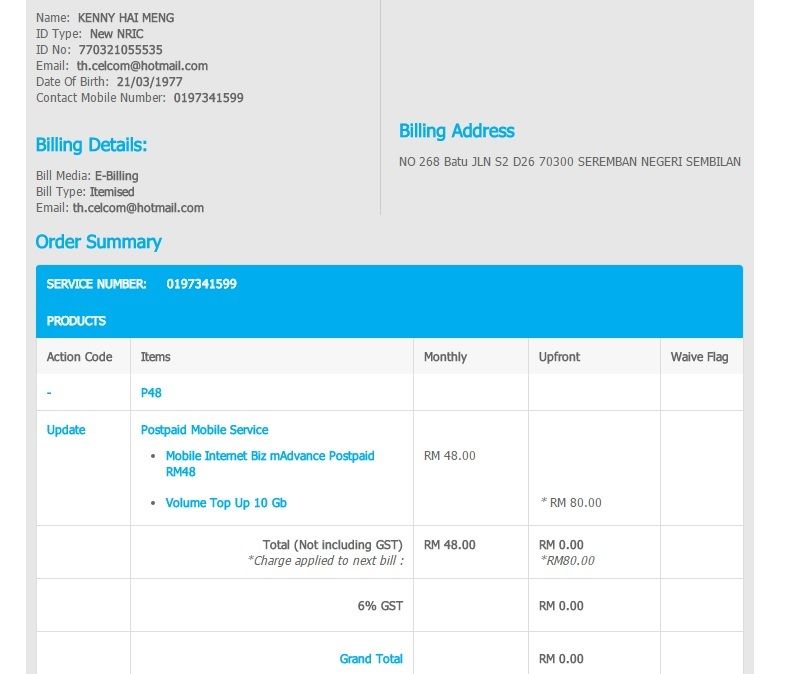Click the Billing Address heading
Image resolution: width=800 pixels, height=674 pixels.
click(x=456, y=131)
